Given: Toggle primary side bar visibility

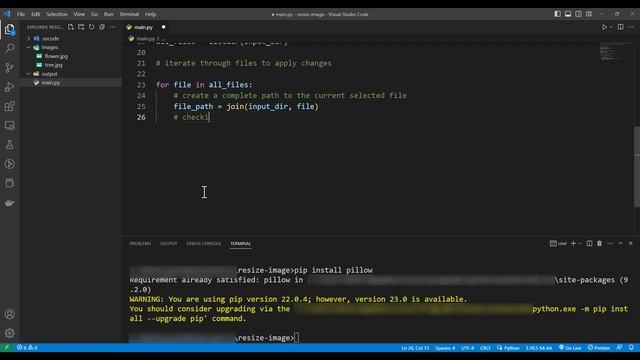Looking at the screenshot, I should [558, 14].
